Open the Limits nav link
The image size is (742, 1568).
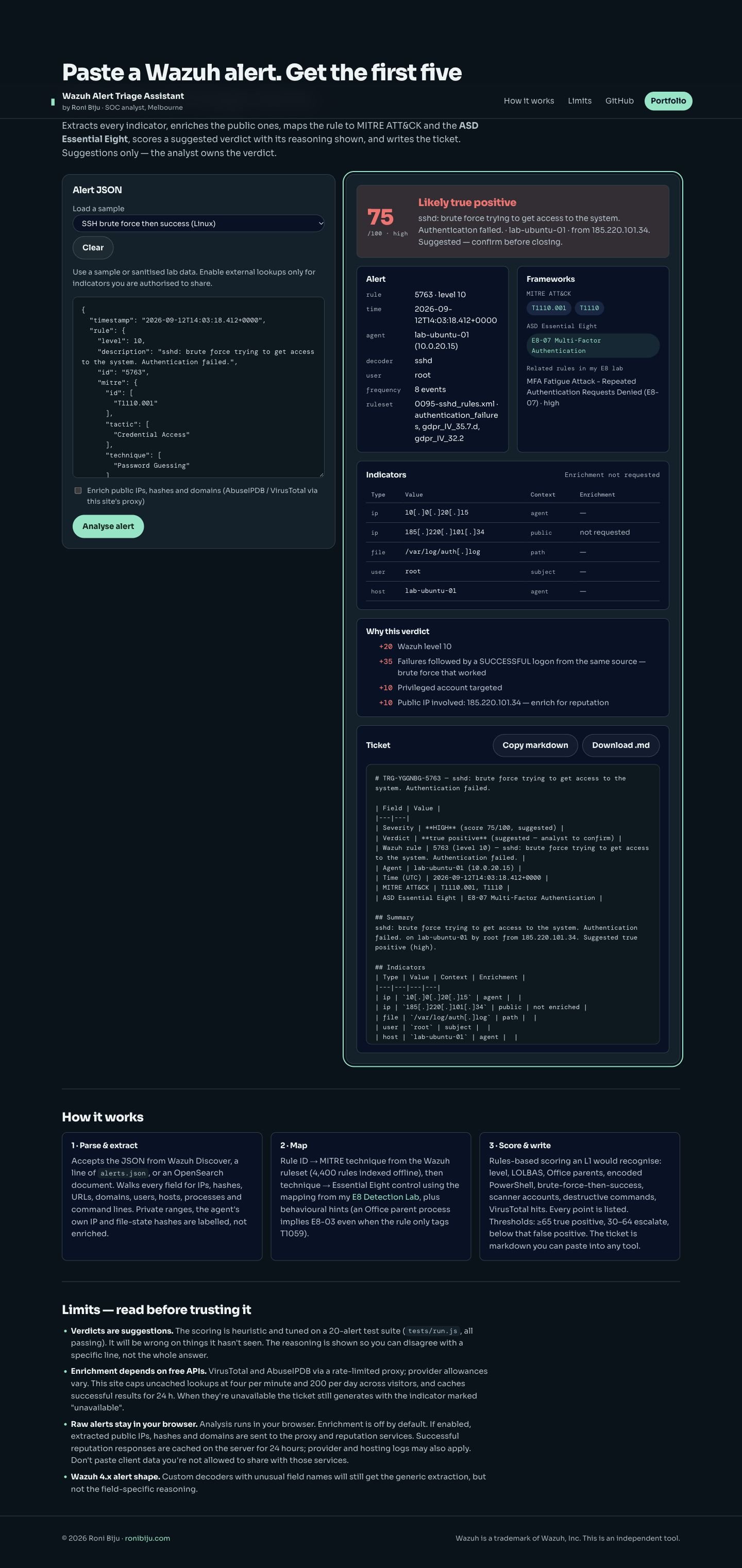click(x=580, y=101)
